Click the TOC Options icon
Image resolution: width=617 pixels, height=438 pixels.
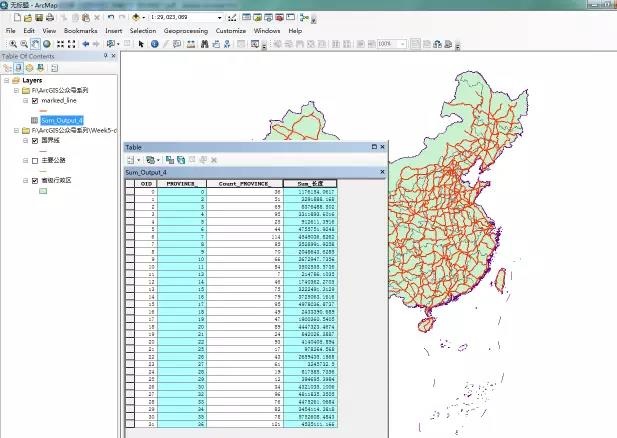click(54, 68)
